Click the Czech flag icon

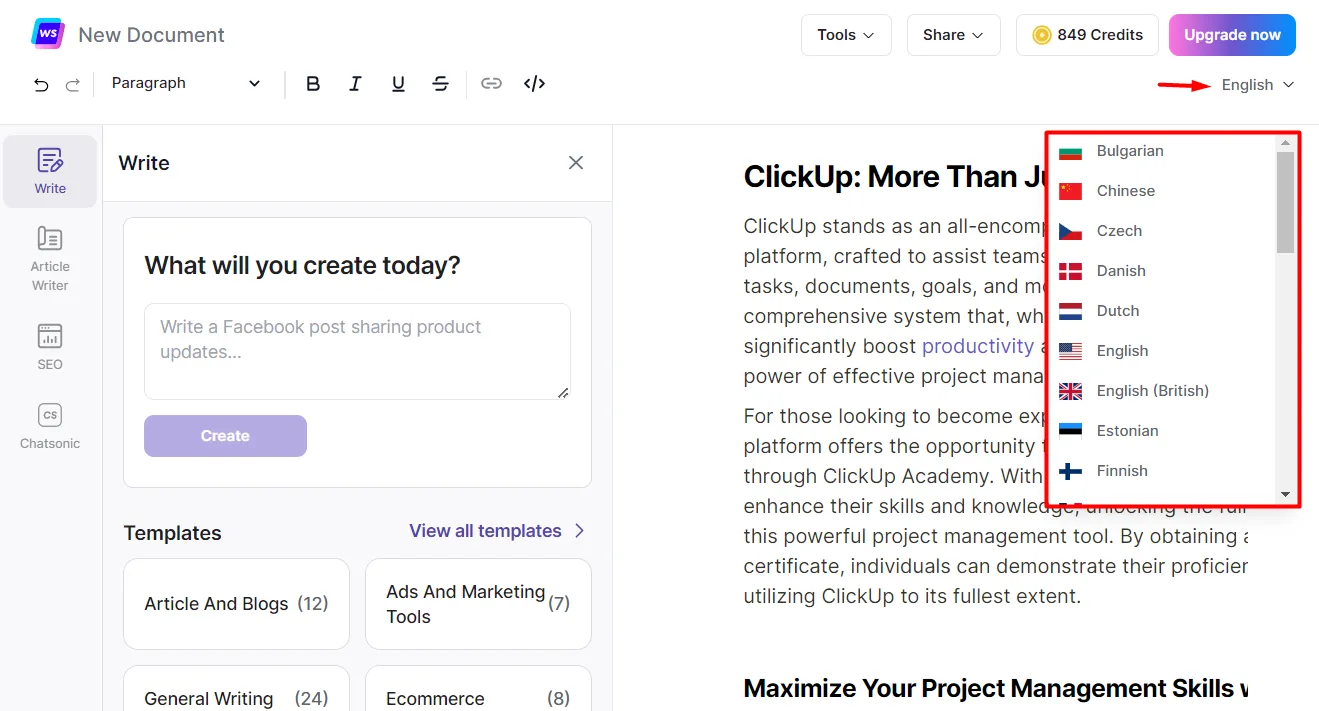point(1070,231)
